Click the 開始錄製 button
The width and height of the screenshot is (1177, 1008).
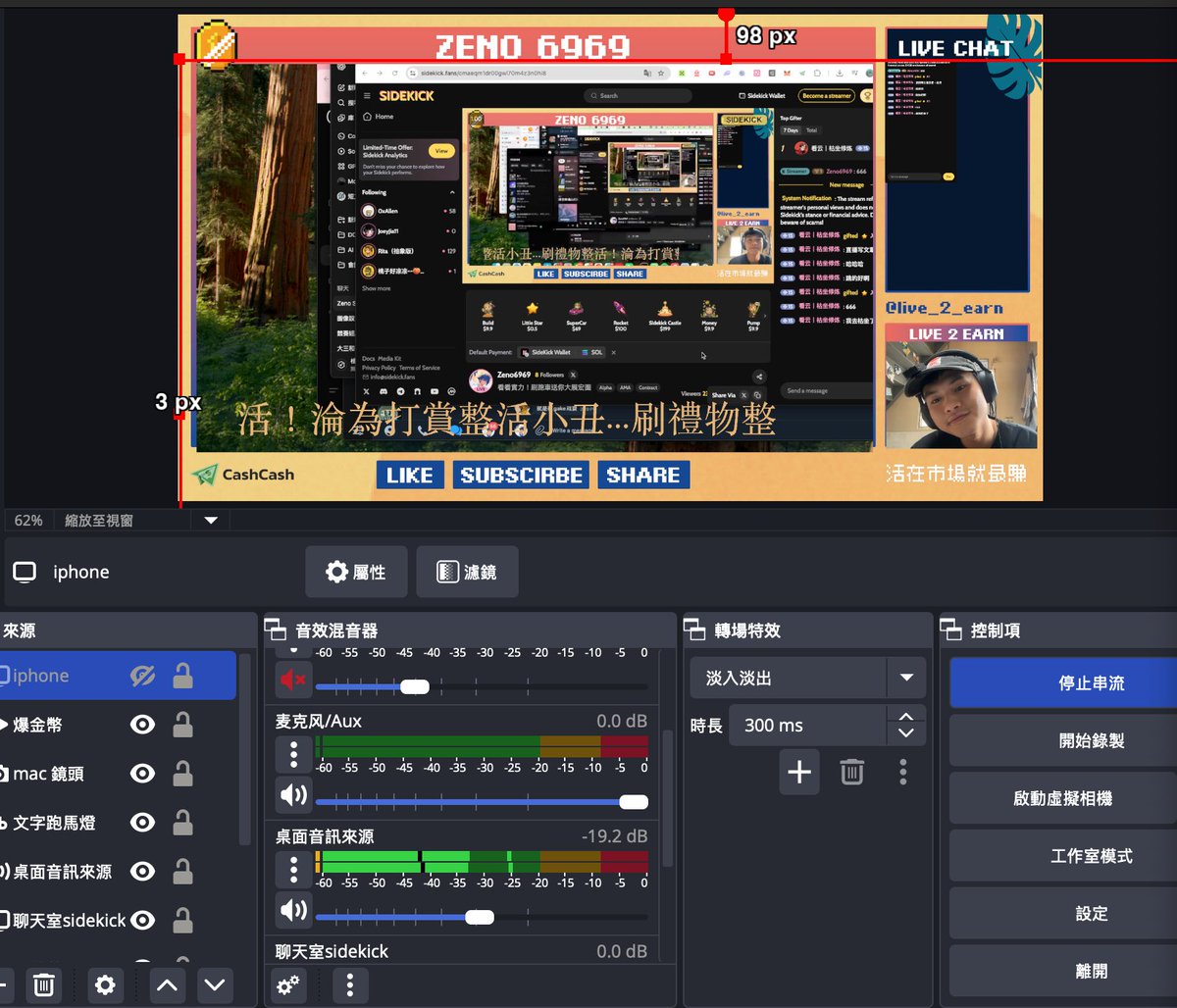pos(1063,740)
